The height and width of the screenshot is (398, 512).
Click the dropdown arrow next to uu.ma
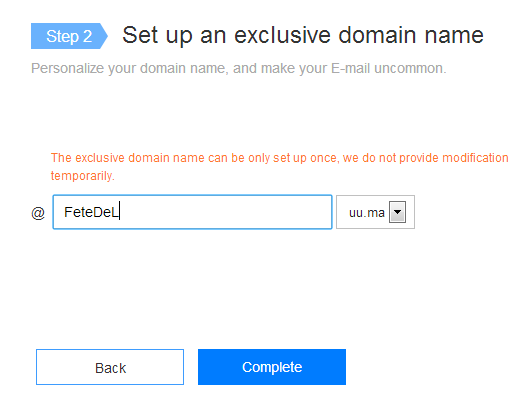[x=397, y=212]
